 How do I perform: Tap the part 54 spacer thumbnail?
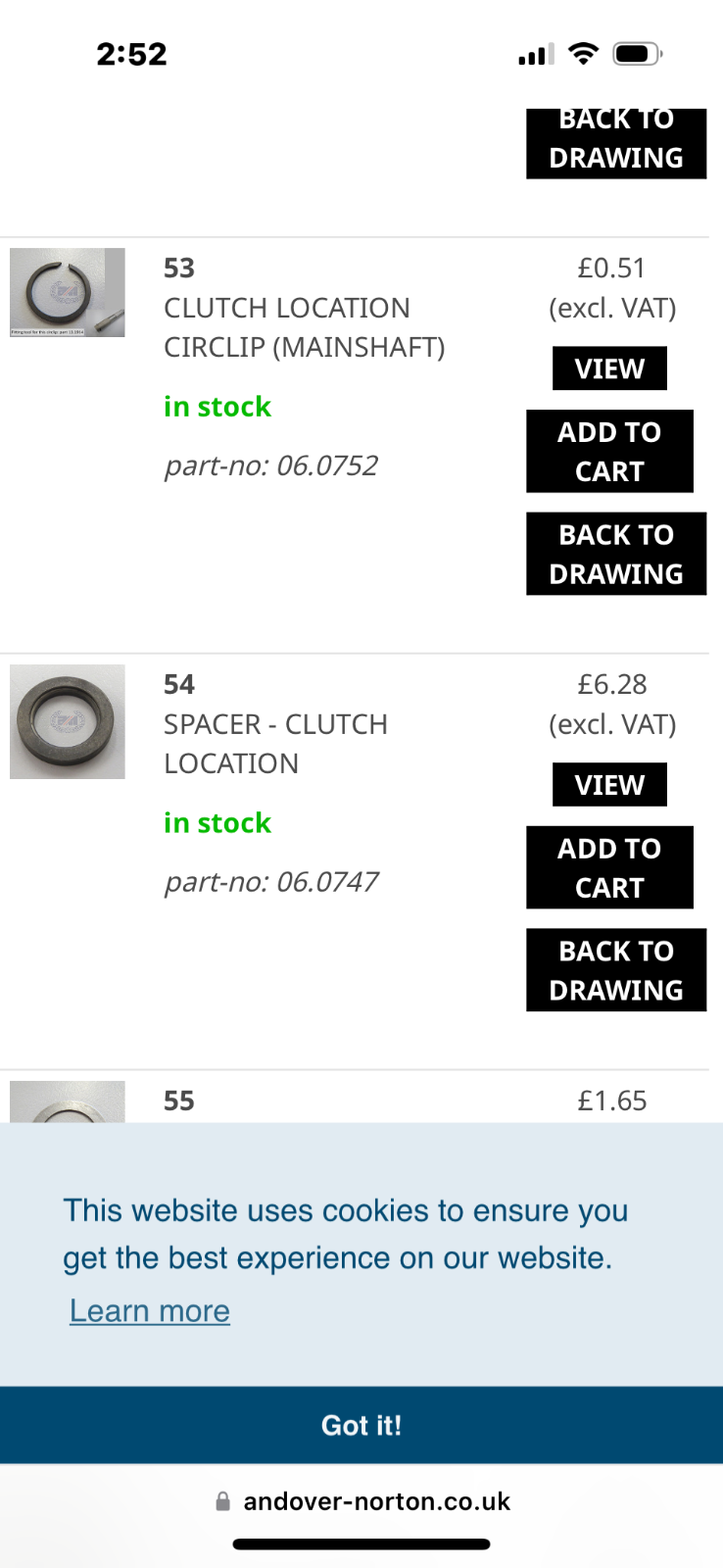point(68,721)
